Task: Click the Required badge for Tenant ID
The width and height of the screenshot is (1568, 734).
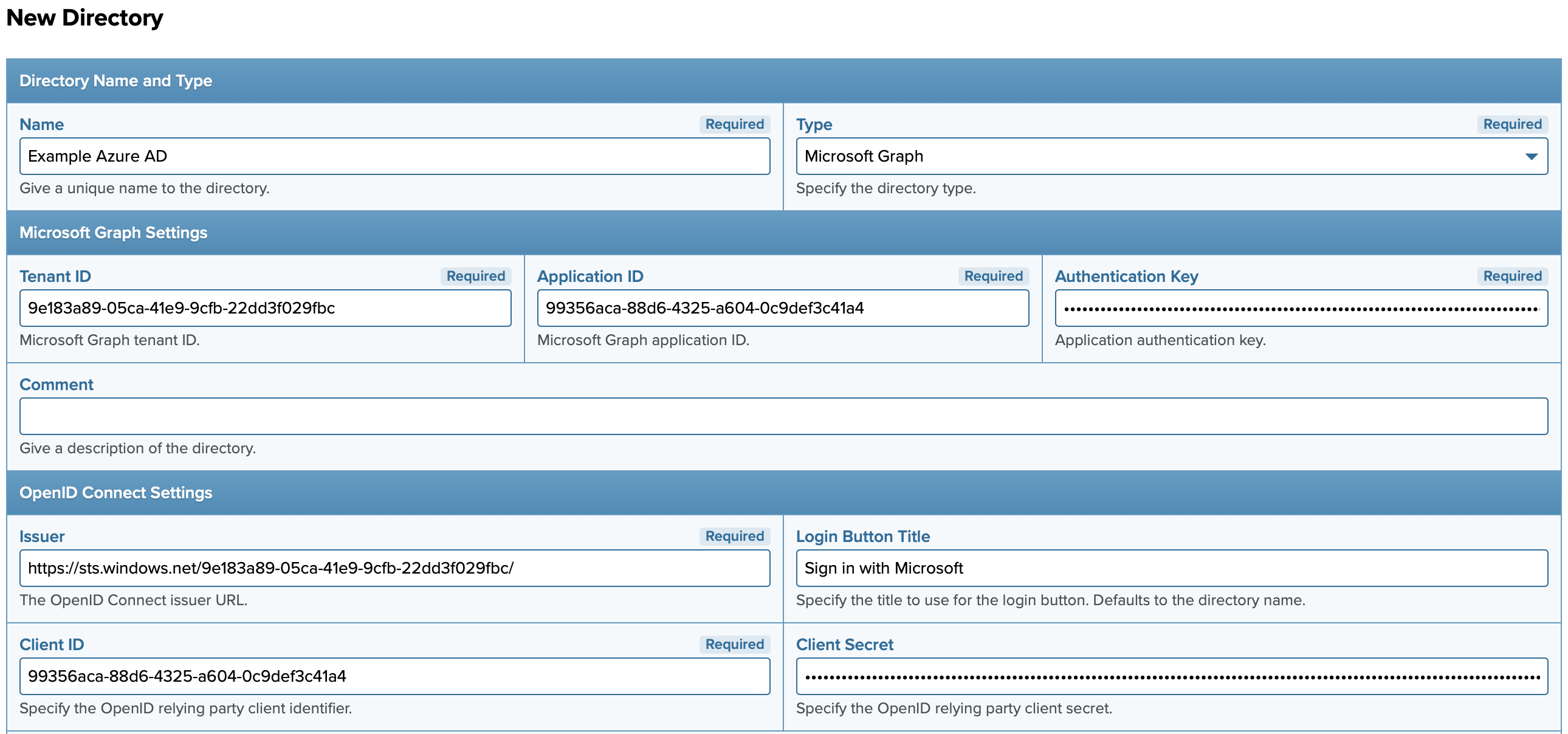Action: [475, 276]
